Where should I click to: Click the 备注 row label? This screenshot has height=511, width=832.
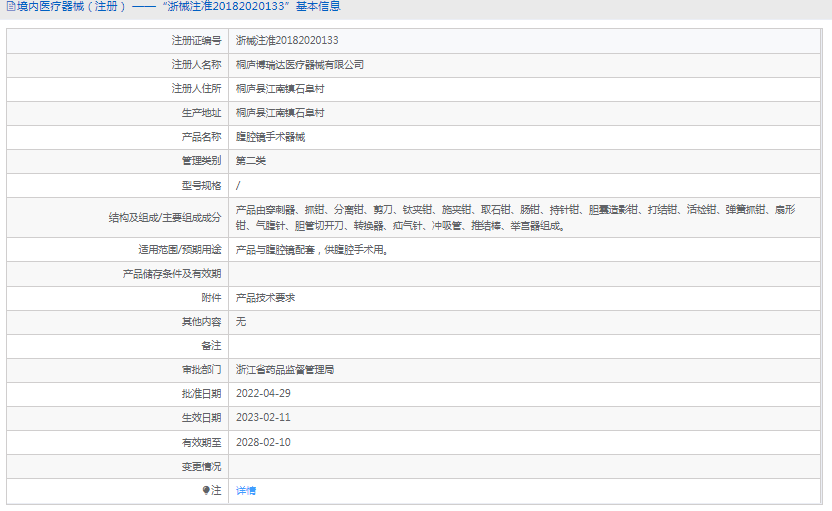point(211,345)
